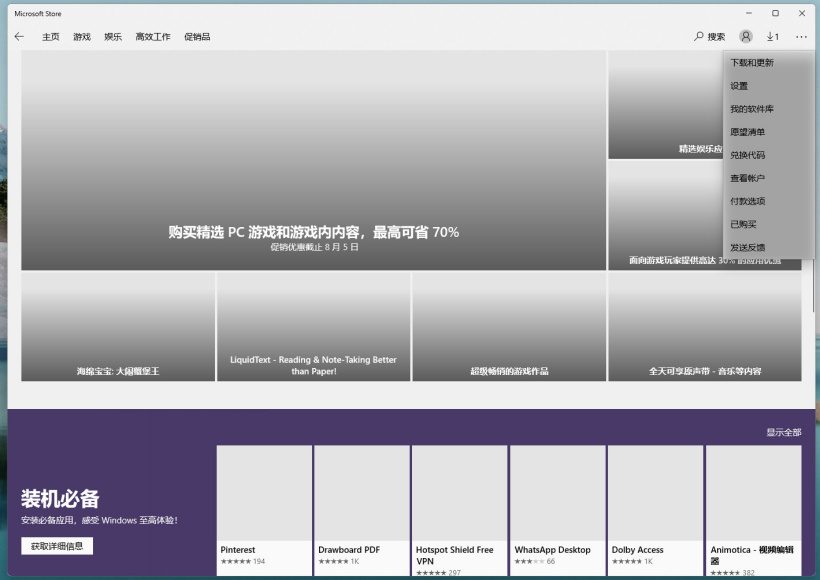Switch to the 主页 tab
The width and height of the screenshot is (820, 580).
[50, 37]
